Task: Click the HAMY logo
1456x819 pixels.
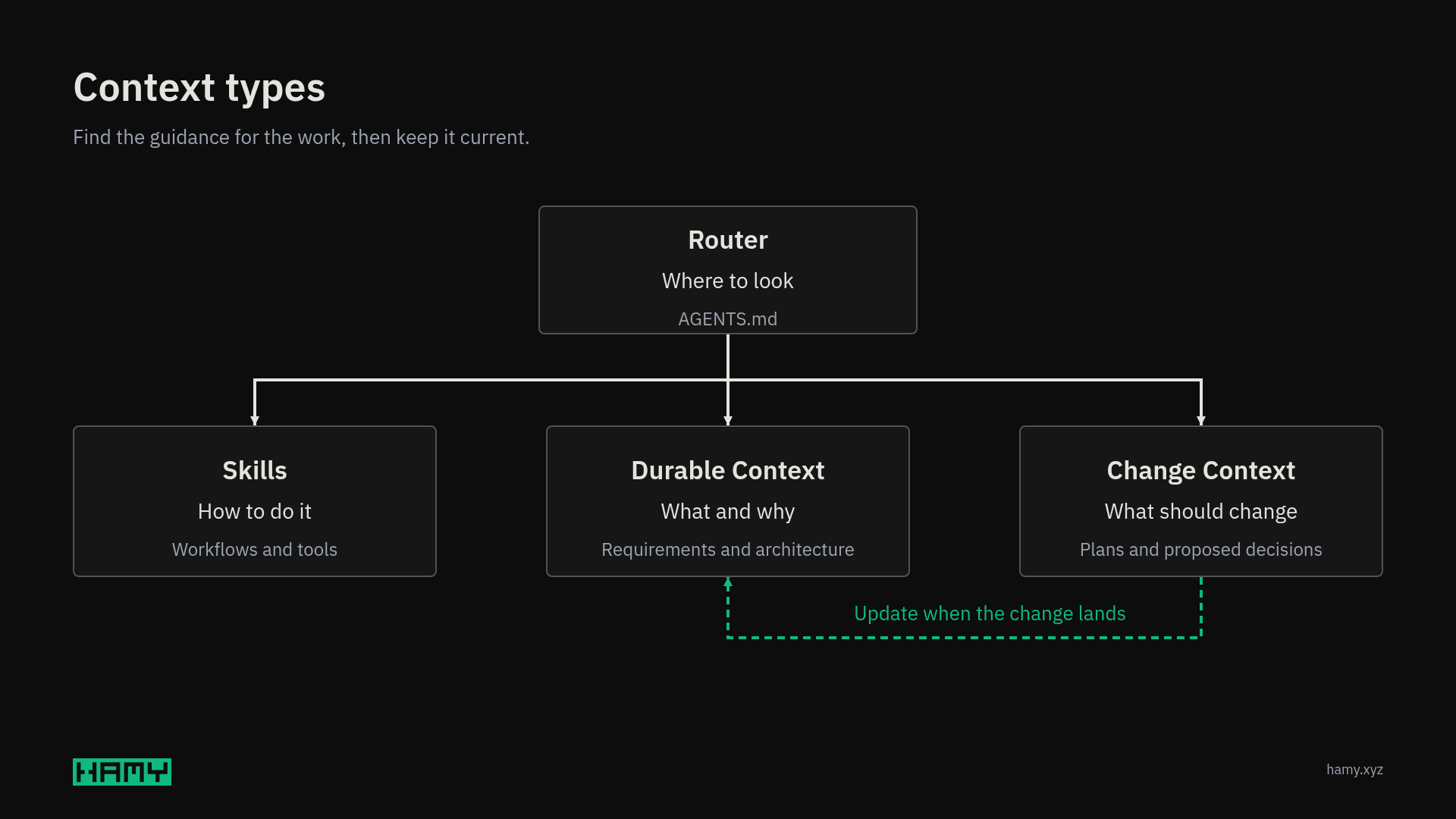Action: 122,772
